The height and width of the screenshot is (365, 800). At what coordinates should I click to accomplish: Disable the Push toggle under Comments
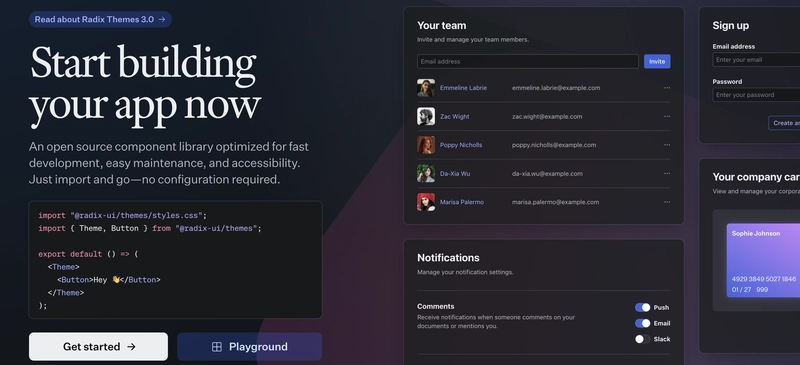tap(642, 307)
